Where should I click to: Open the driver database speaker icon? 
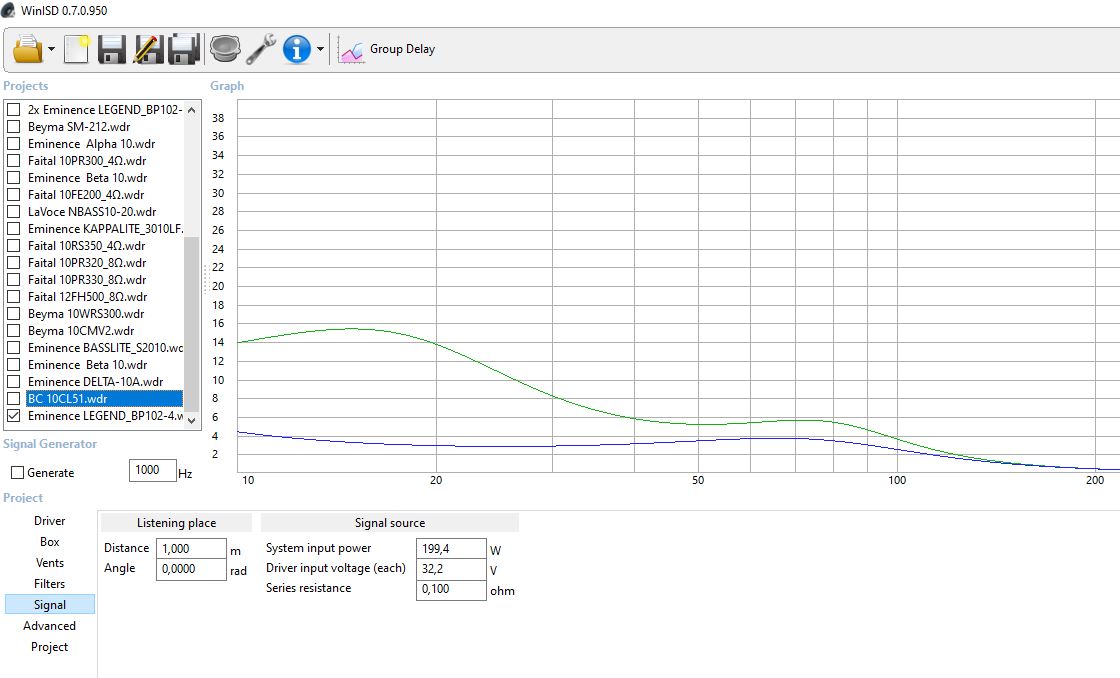[x=225, y=48]
